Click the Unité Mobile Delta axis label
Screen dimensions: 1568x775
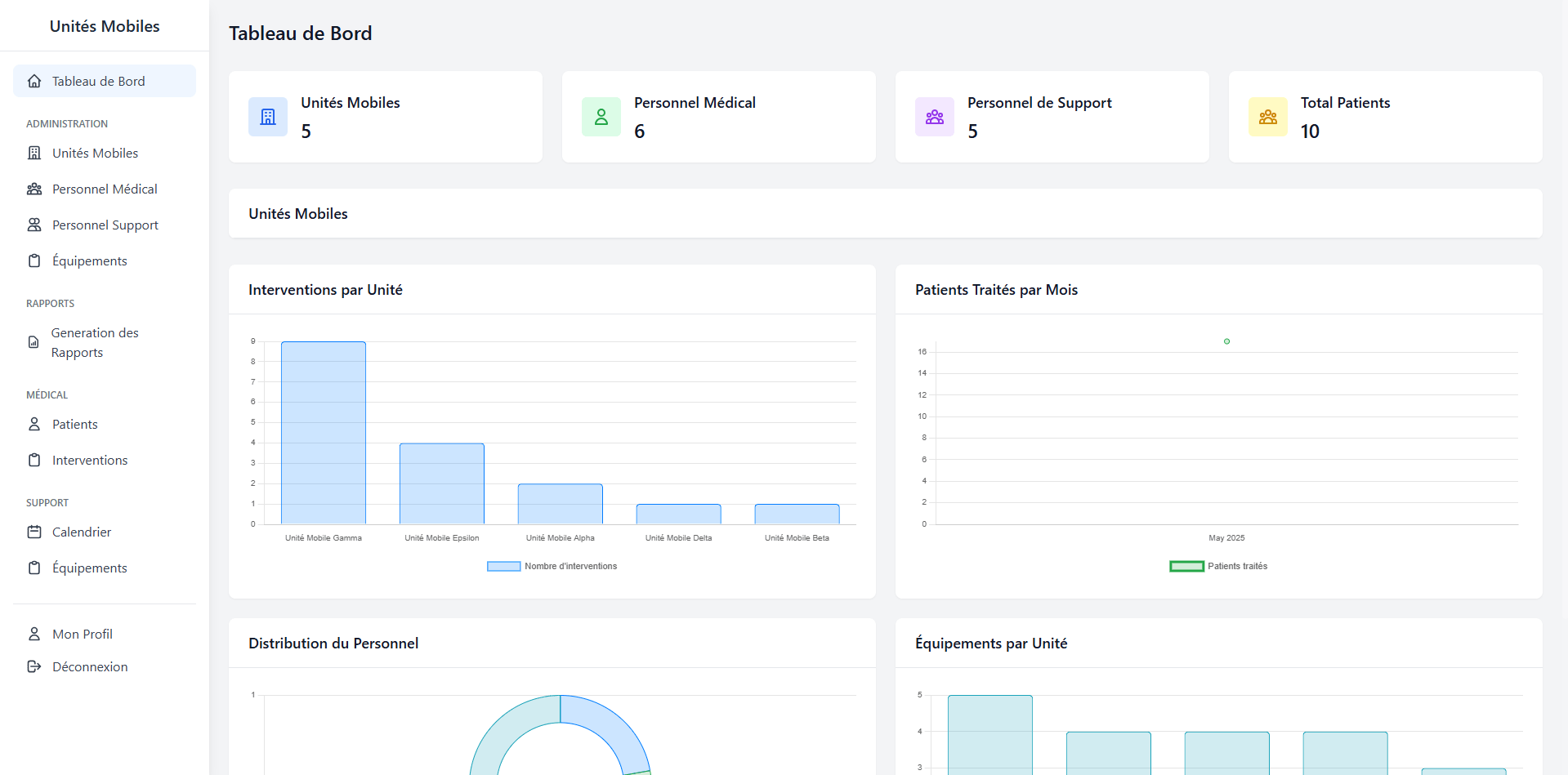click(678, 538)
